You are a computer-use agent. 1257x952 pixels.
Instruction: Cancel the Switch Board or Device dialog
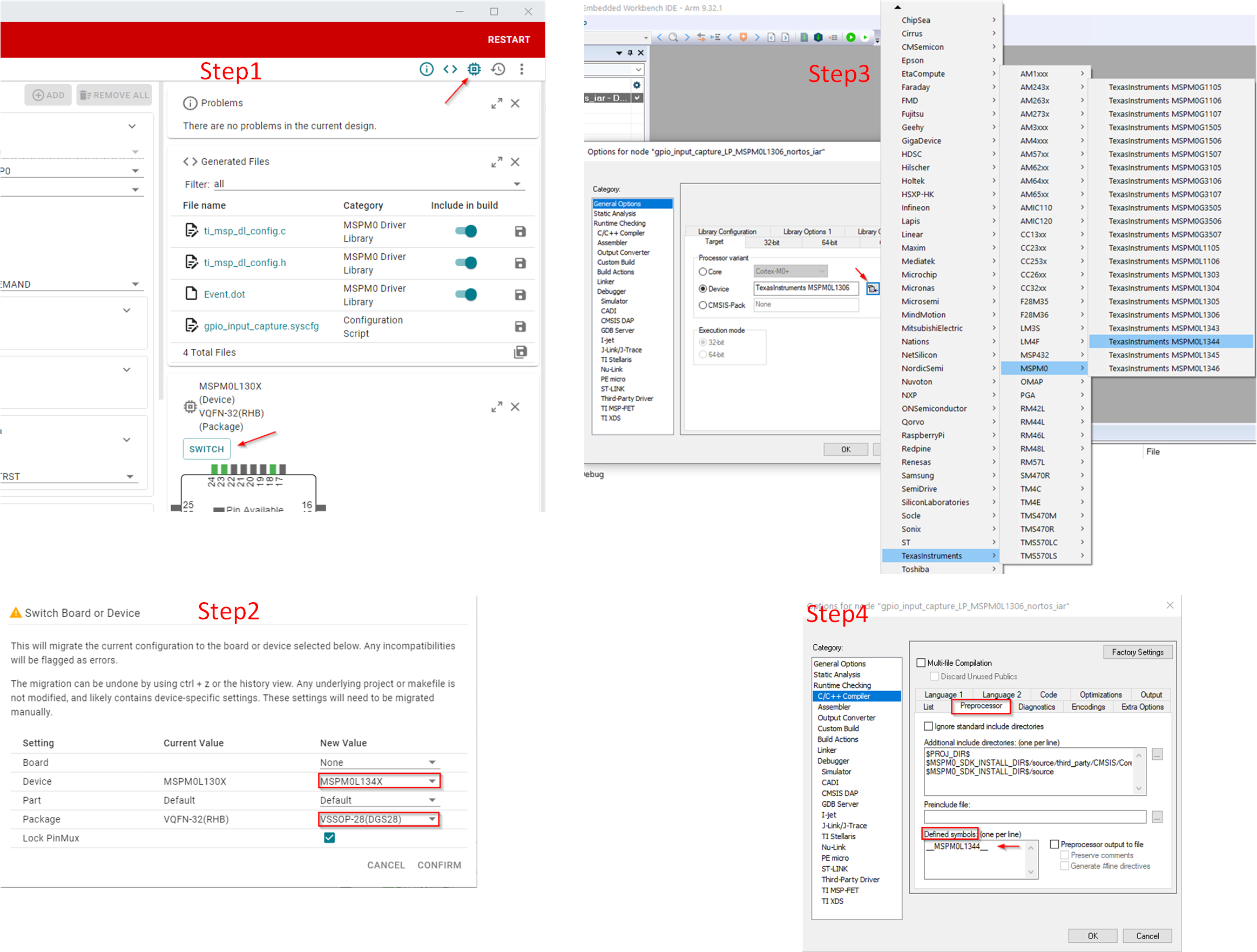[x=386, y=865]
